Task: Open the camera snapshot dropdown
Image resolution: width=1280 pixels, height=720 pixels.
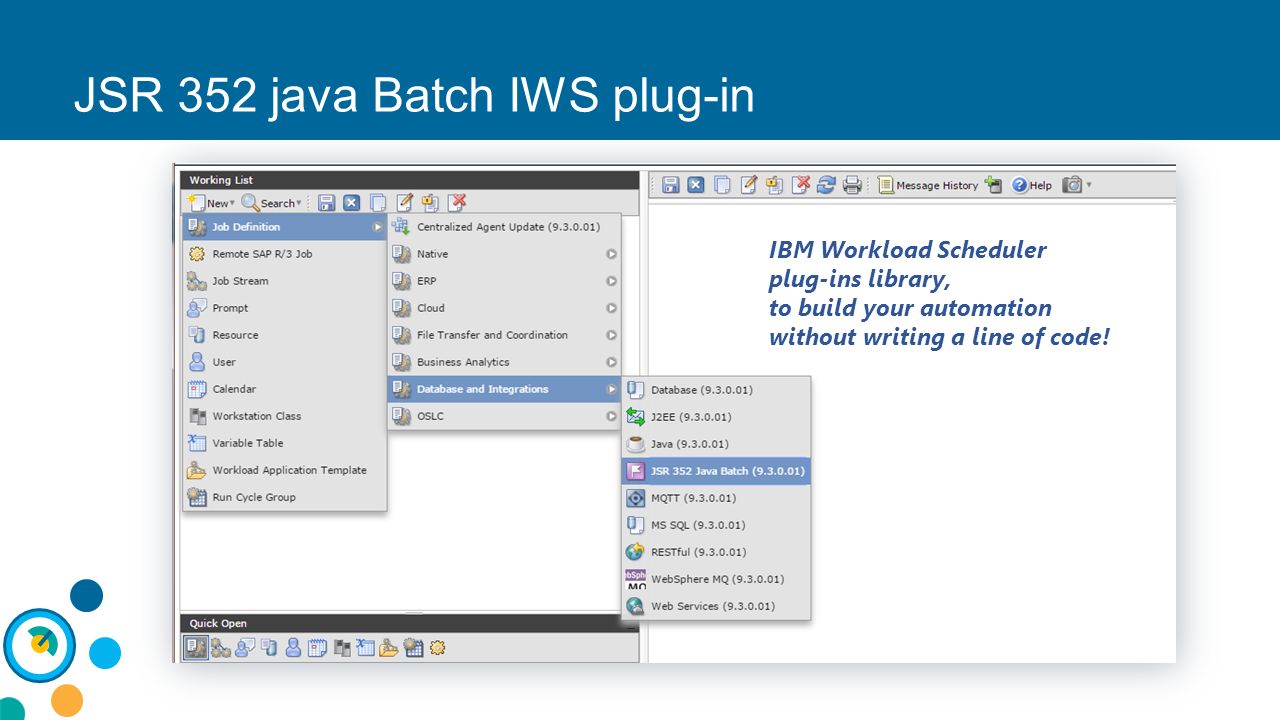Action: tap(1076, 185)
